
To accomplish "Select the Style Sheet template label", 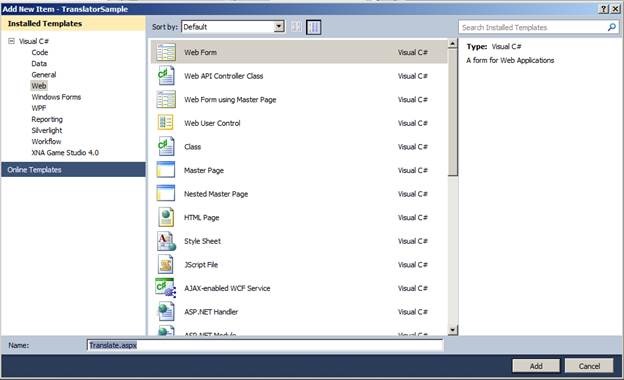I will click(x=202, y=241).
